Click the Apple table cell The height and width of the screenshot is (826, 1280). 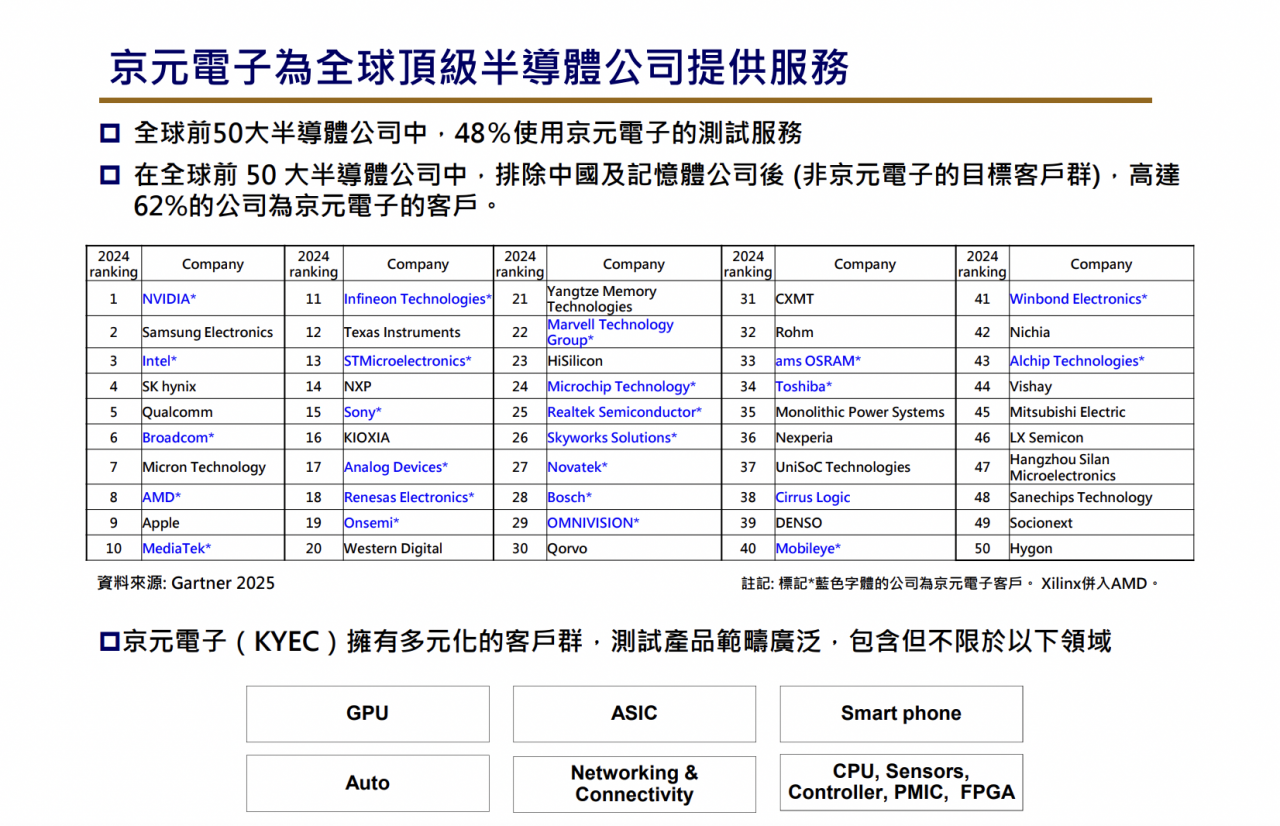tap(212, 523)
